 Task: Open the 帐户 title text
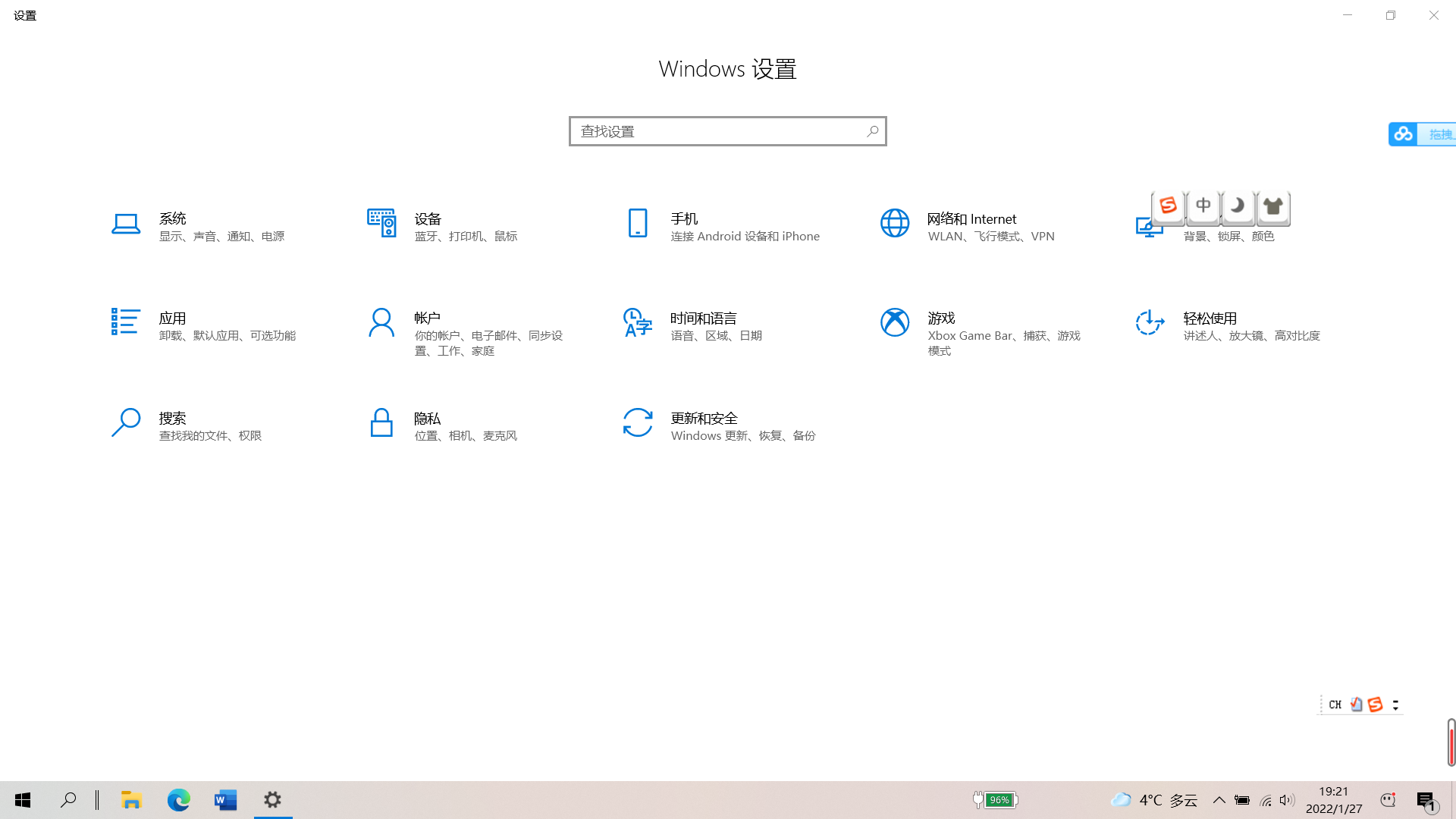[x=427, y=318]
